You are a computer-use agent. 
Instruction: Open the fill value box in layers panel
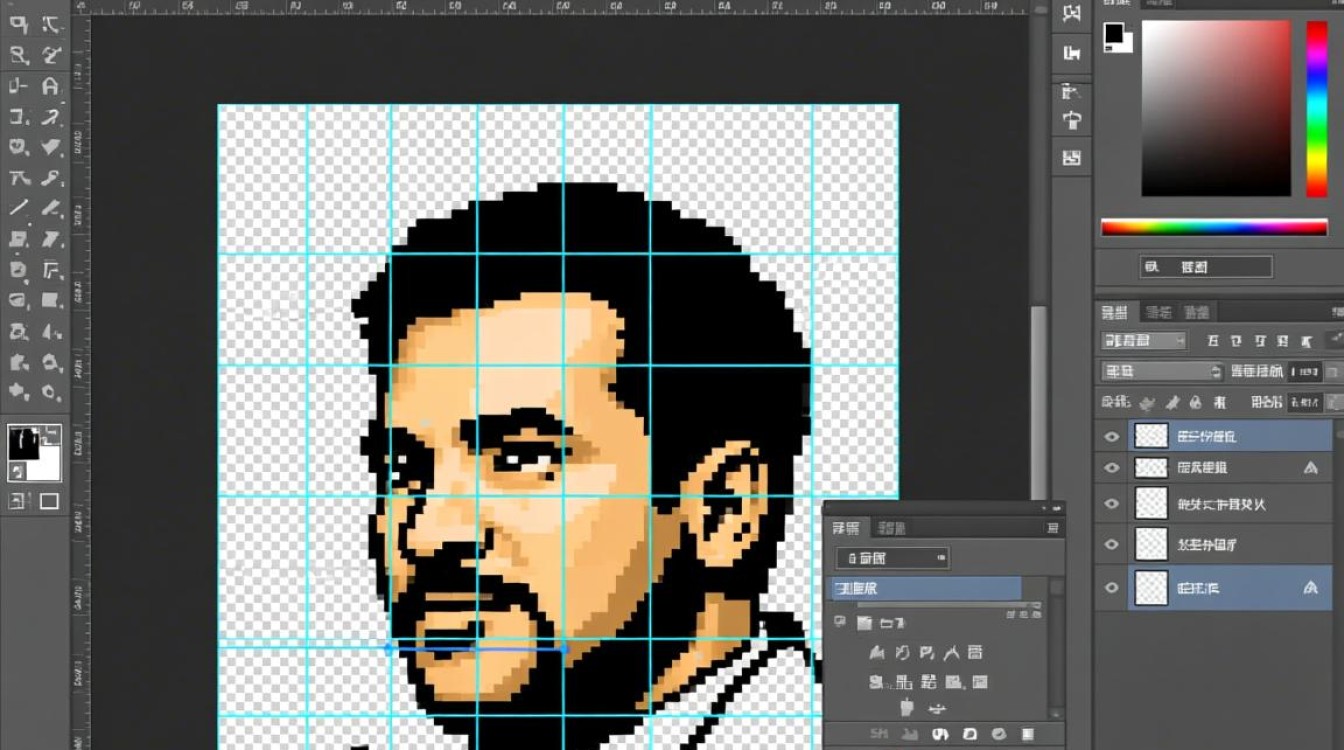pyautogui.click(x=1304, y=402)
